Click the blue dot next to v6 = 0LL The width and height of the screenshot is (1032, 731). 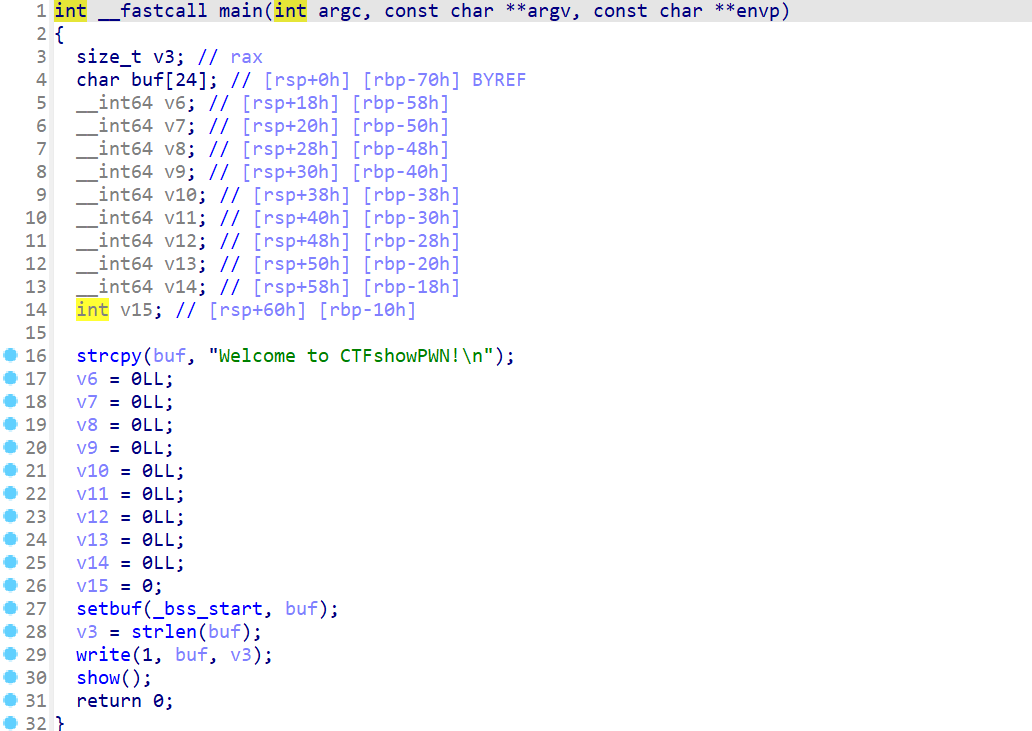coord(10,379)
